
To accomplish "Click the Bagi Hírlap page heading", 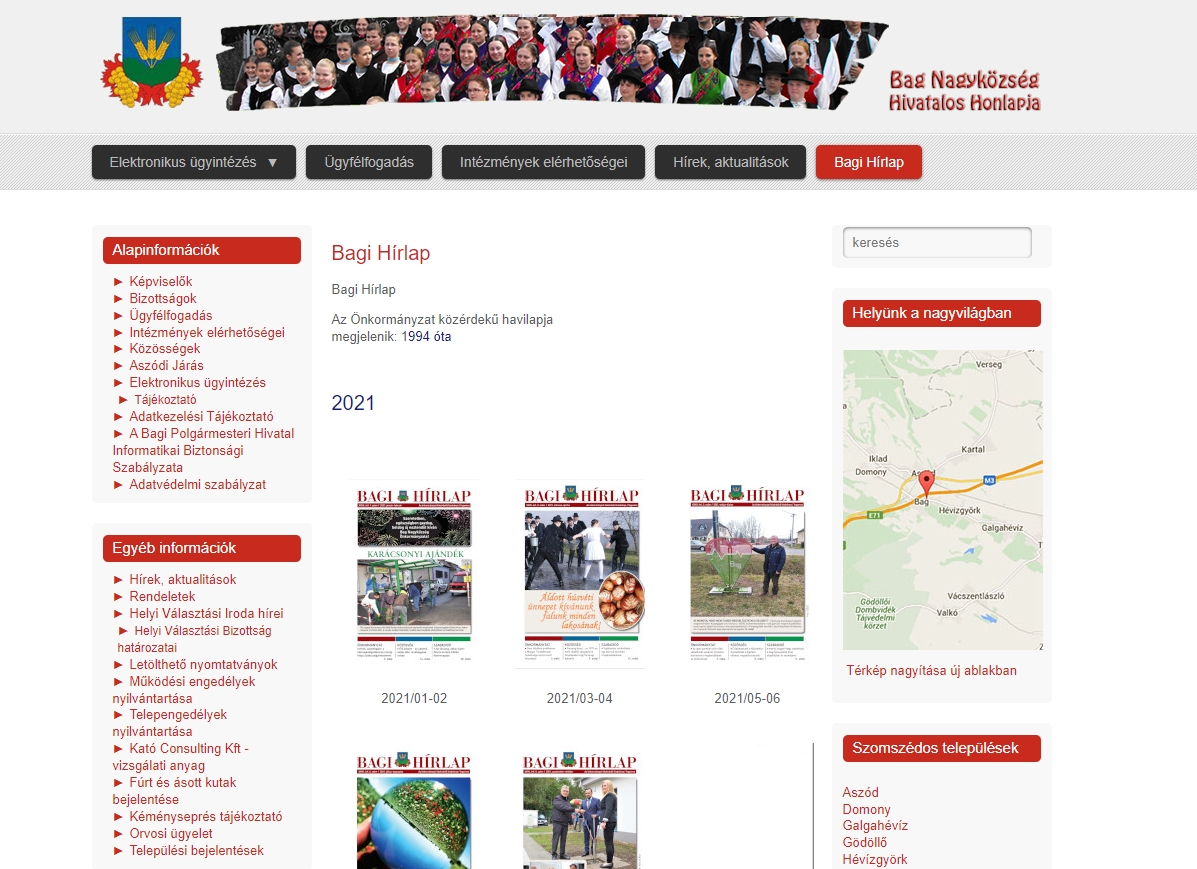I will (x=381, y=253).
